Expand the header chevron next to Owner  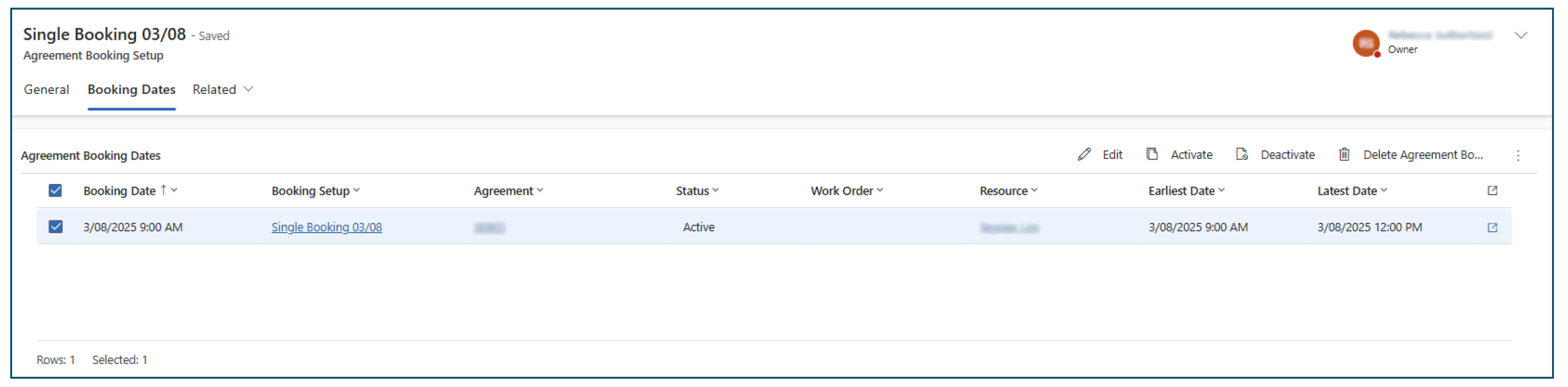click(x=1521, y=36)
